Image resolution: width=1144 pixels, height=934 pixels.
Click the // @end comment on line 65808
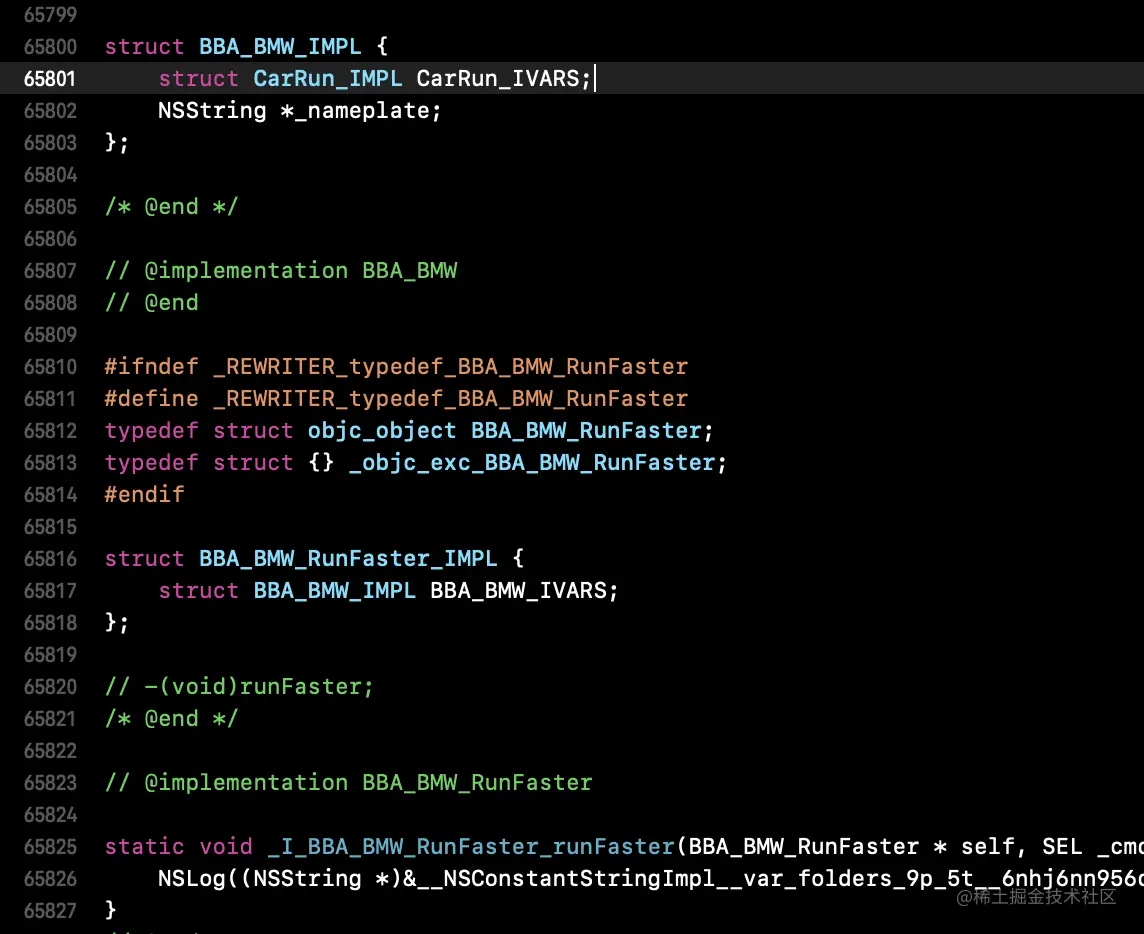pos(152,303)
